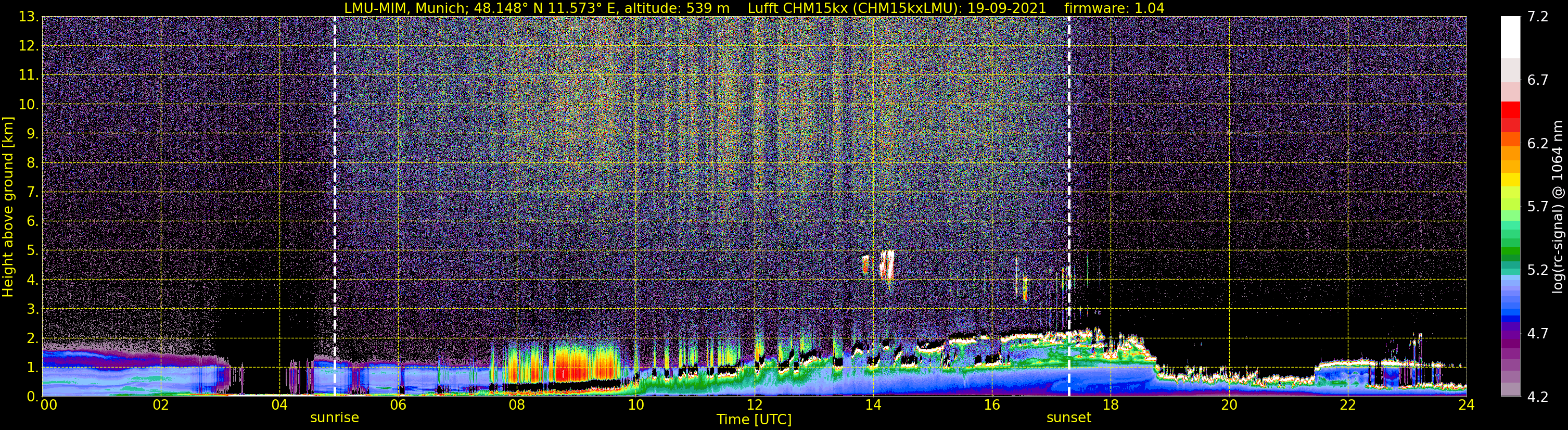The height and width of the screenshot is (430, 1568).
Task: Pick the white top segment of the colorbar
Action: point(1510,37)
